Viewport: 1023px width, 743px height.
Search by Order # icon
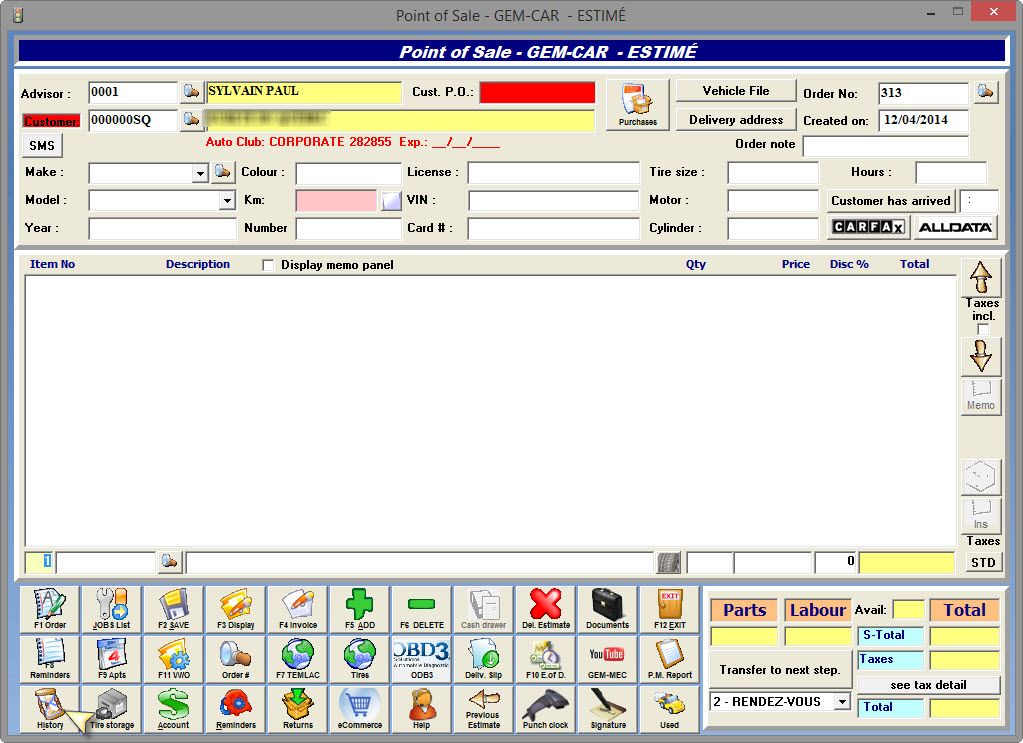coord(236,659)
